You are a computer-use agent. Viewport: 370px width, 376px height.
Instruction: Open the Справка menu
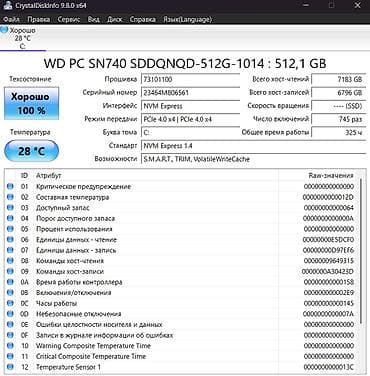[x=142, y=19]
